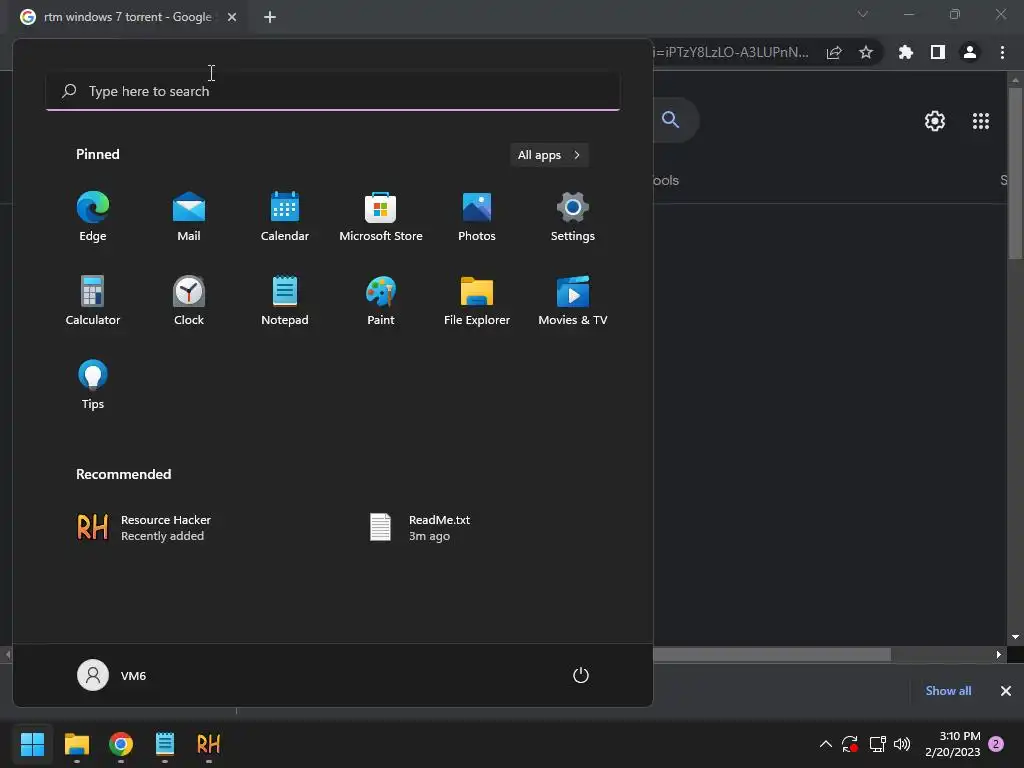Open VM6 user account menu
This screenshot has width=1024, height=768.
[112, 675]
